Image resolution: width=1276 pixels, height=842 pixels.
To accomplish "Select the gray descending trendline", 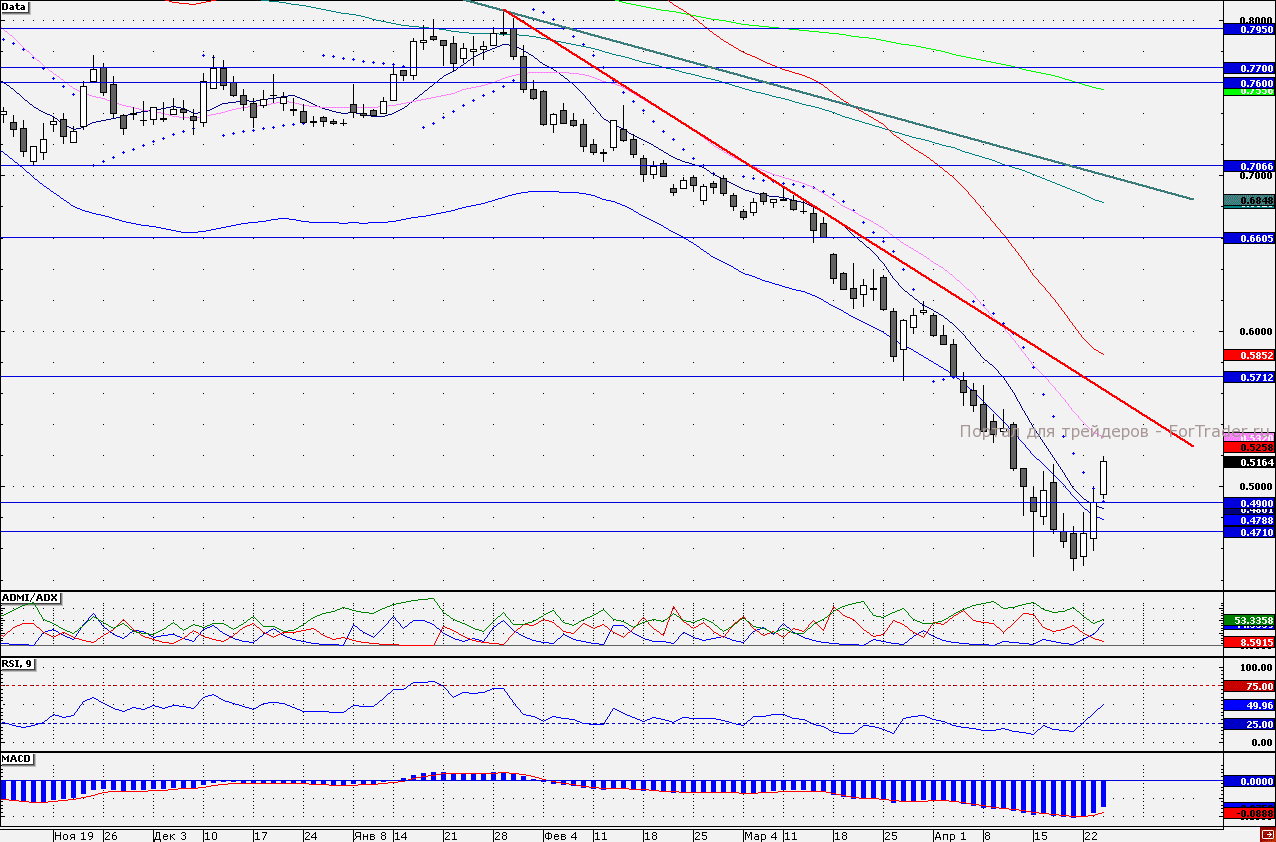I will 830,100.
